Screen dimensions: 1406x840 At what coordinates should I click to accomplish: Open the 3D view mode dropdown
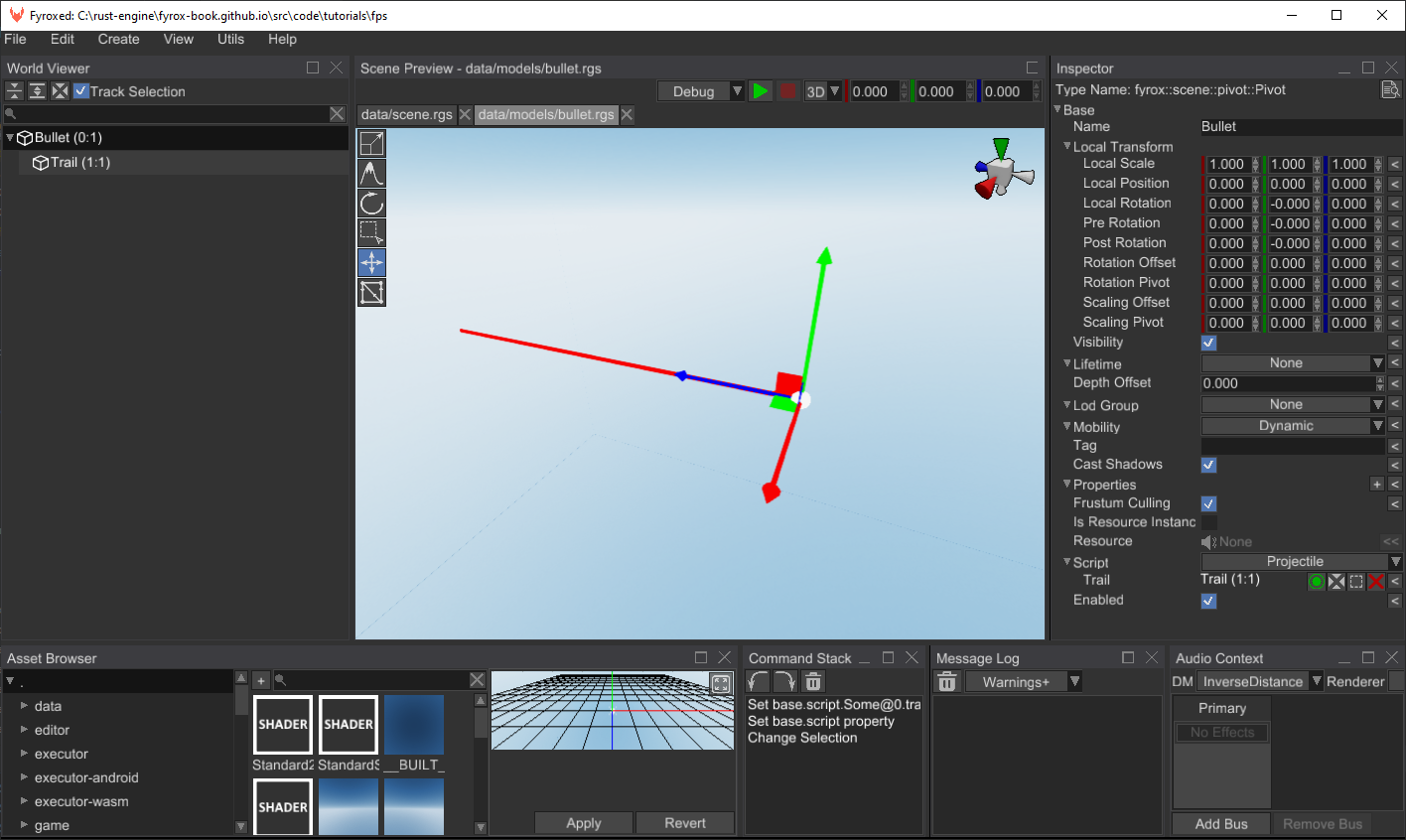pos(823,91)
